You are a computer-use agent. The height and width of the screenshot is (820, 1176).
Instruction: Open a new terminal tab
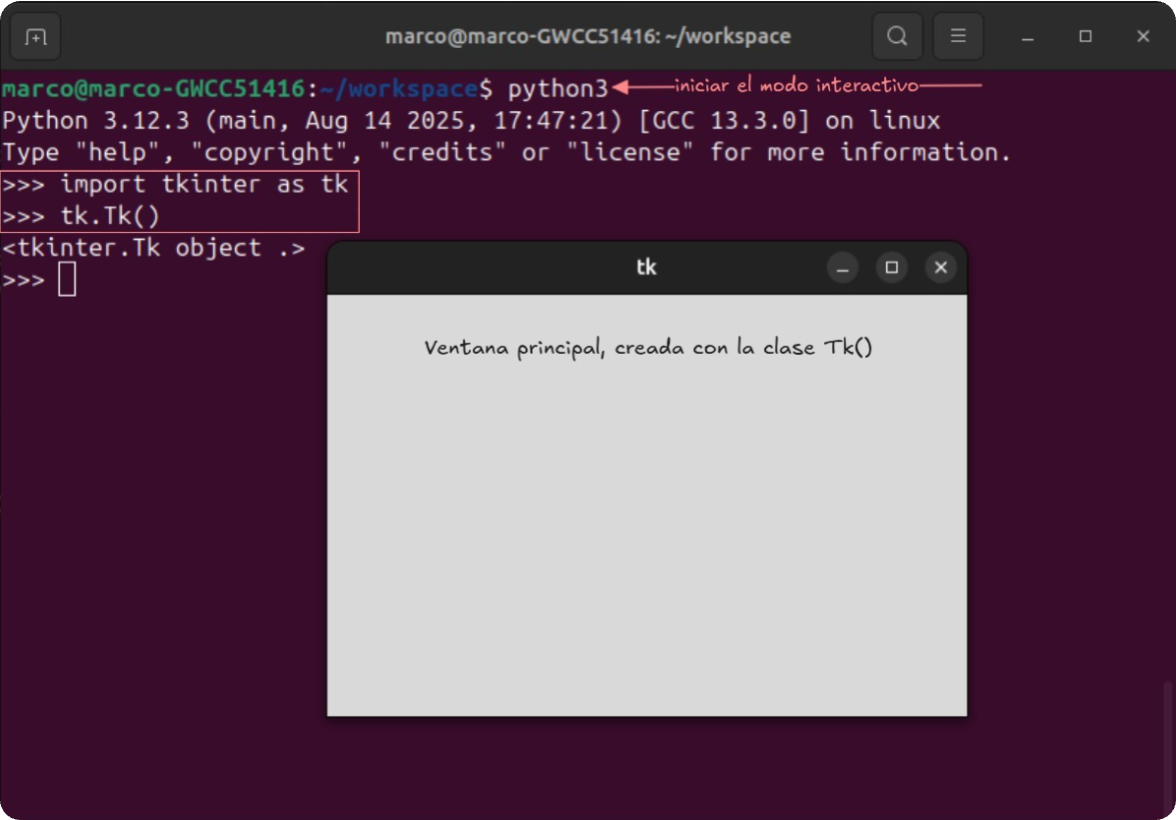click(x=35, y=36)
